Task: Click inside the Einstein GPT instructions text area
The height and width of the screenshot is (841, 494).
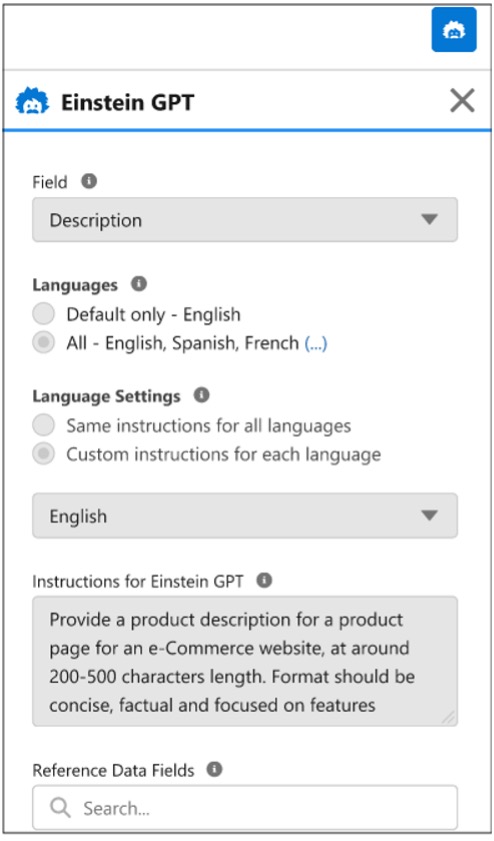Action: coord(245,661)
